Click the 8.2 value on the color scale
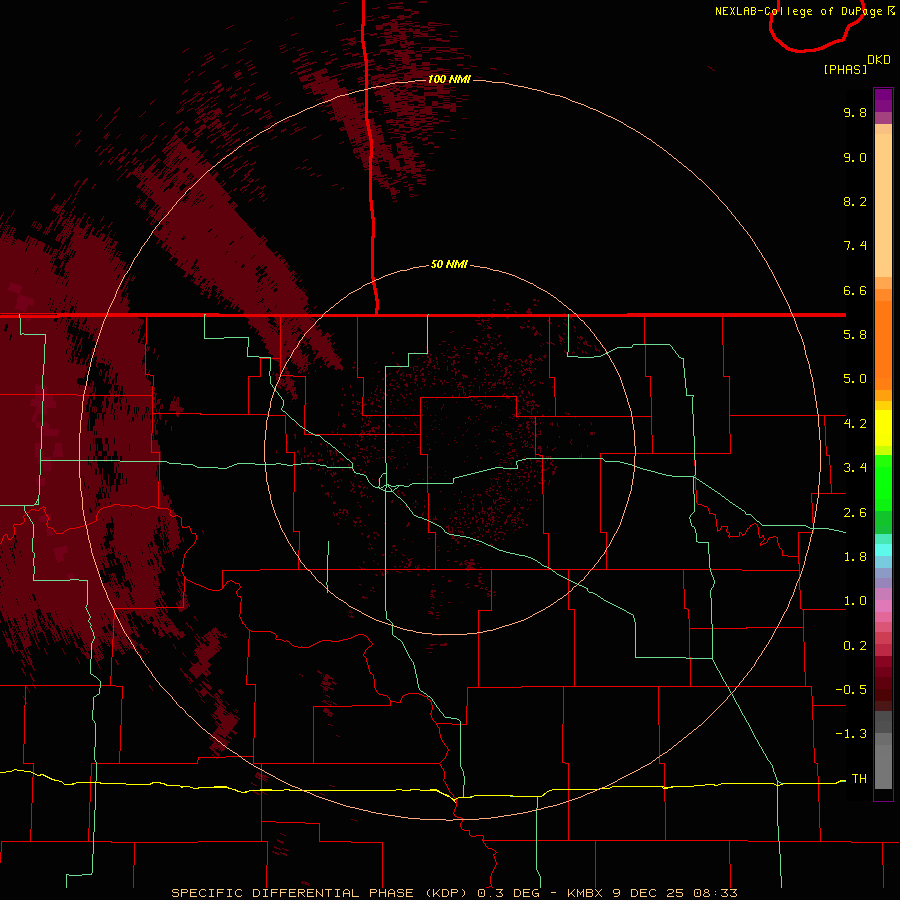The height and width of the screenshot is (900, 900). click(x=855, y=201)
